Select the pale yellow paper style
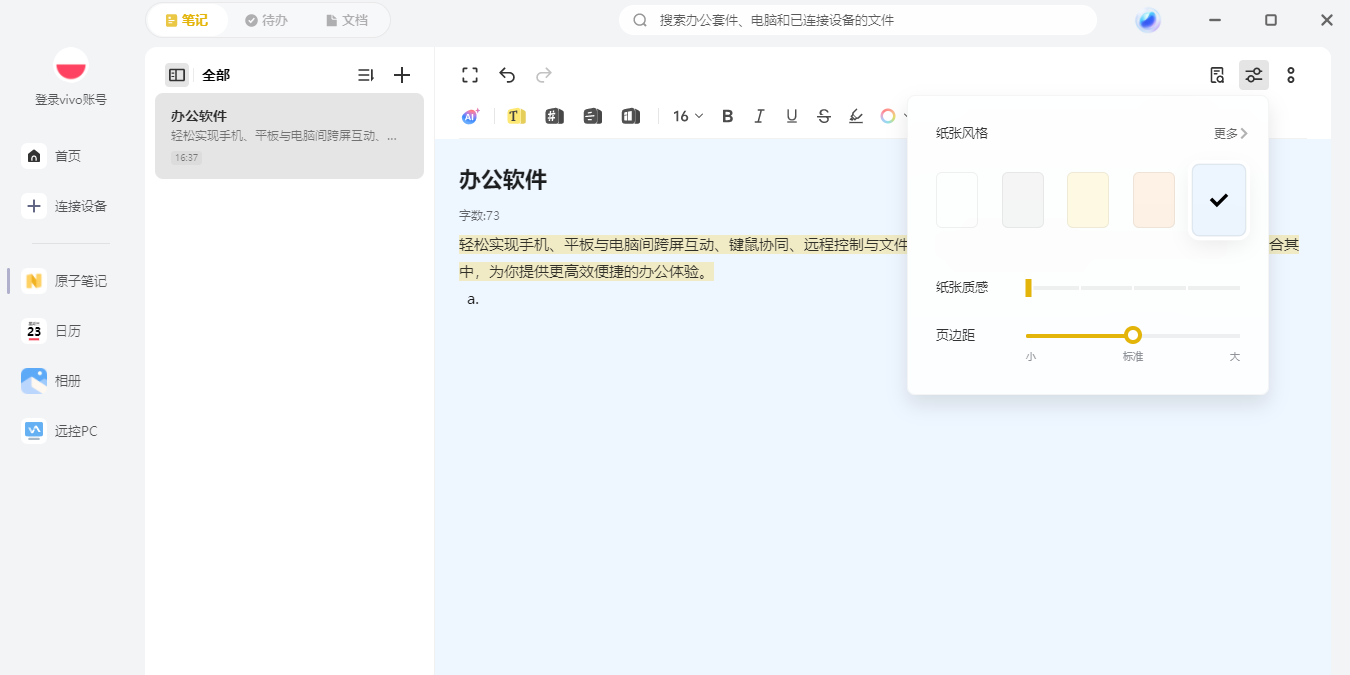This screenshot has width=1350, height=675. tap(1088, 200)
